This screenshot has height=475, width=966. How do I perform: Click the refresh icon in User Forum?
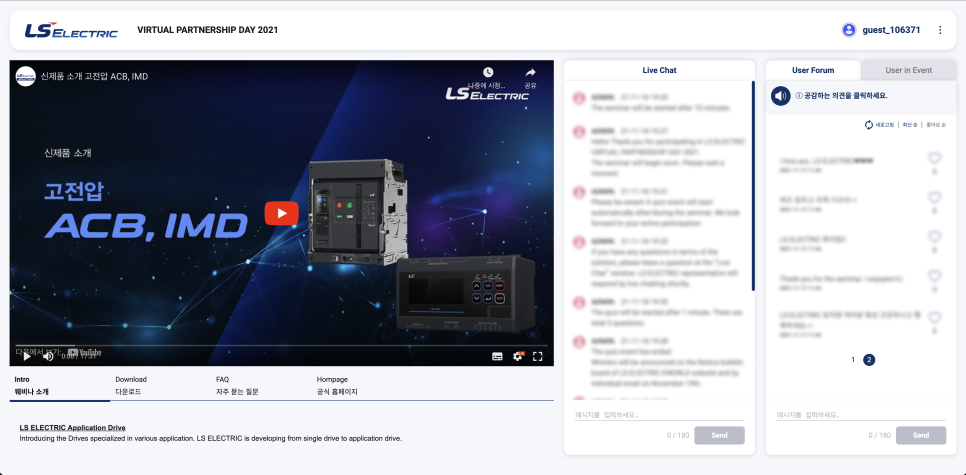pos(869,124)
